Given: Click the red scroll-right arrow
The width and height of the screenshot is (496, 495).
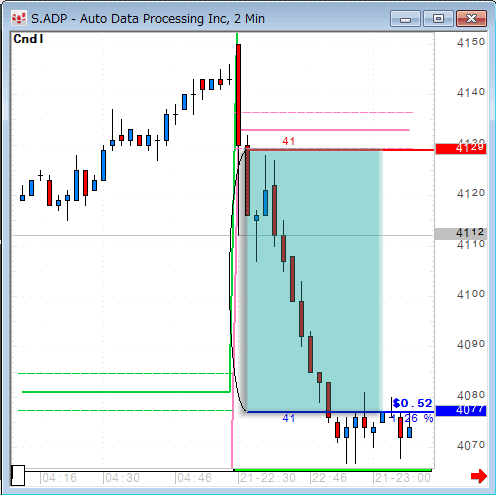Looking at the screenshot, I should pyautogui.click(x=479, y=476).
